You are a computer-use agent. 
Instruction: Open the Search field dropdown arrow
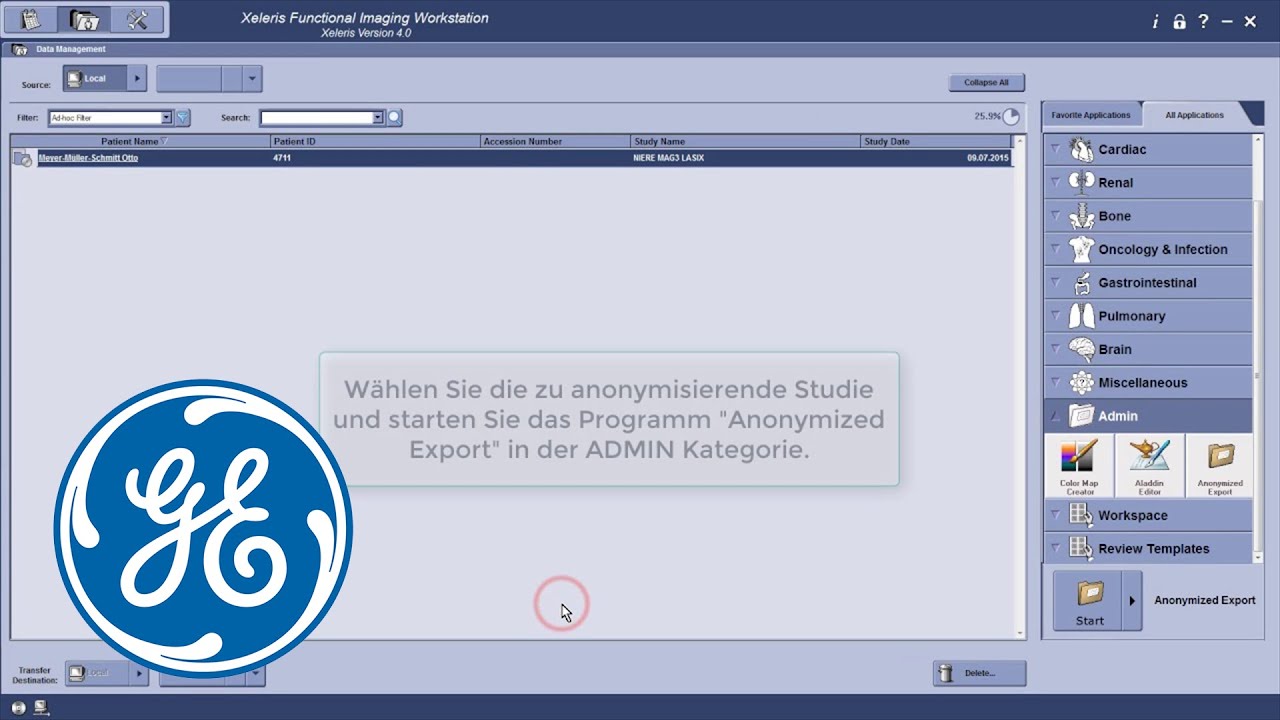[377, 118]
